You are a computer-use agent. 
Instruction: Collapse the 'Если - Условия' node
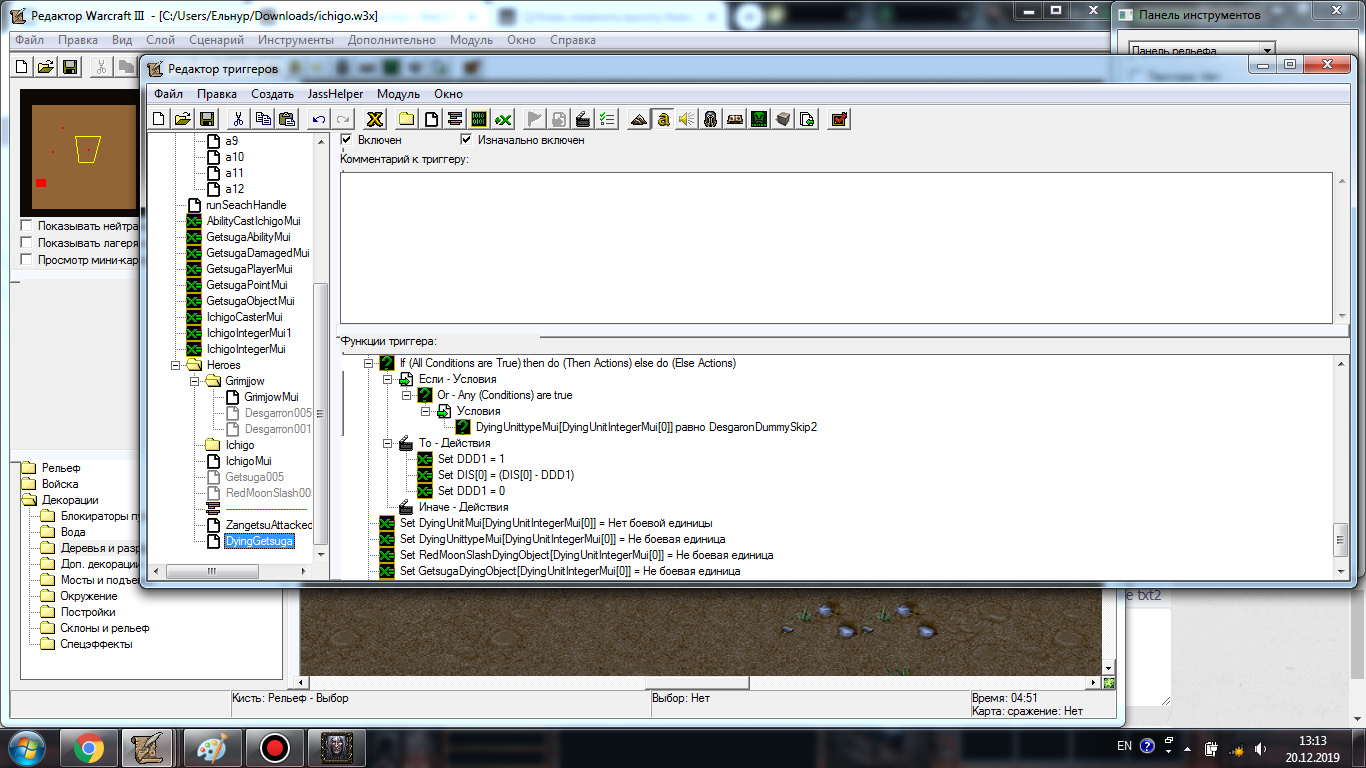click(x=388, y=379)
